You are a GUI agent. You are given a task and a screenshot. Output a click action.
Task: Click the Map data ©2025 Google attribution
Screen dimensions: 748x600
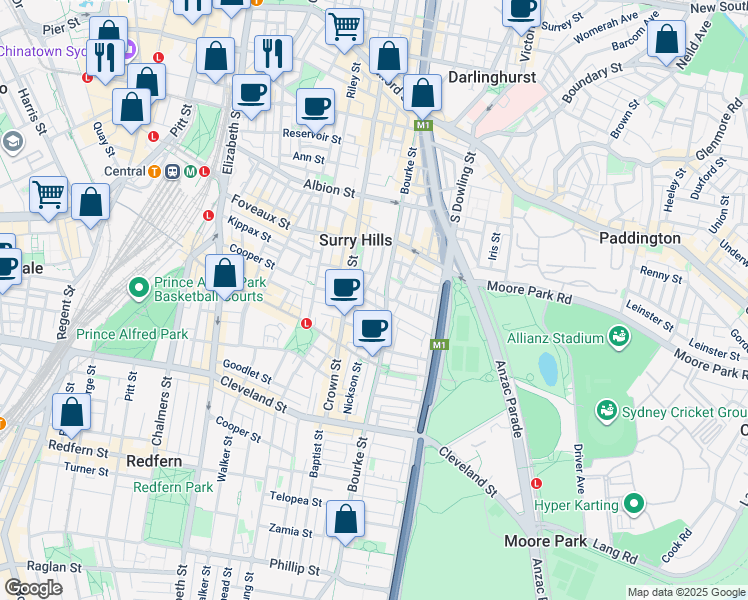tap(685, 592)
